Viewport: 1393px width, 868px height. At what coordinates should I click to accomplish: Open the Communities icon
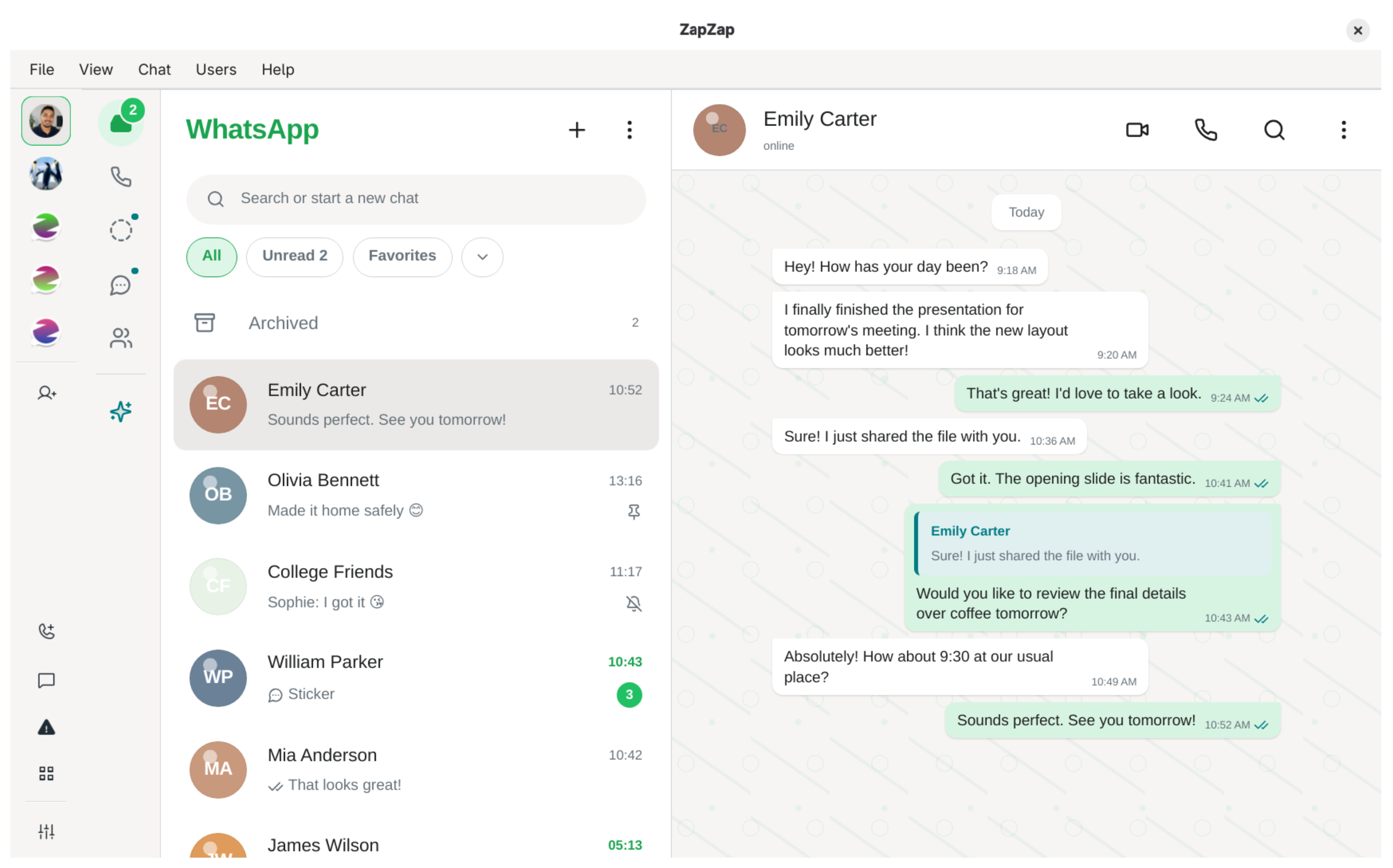click(x=121, y=337)
